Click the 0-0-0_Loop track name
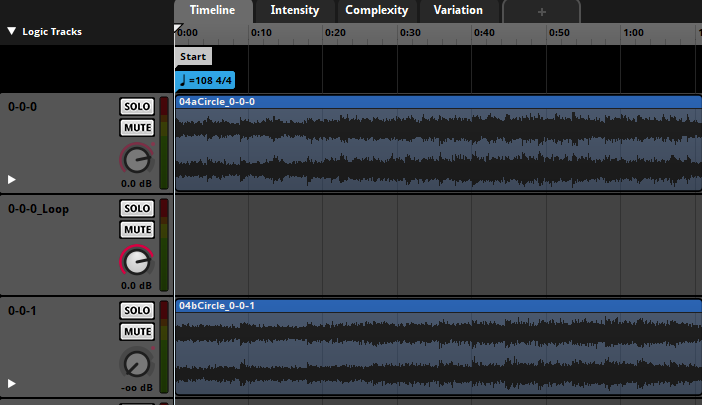The image size is (702, 405). coord(38,209)
